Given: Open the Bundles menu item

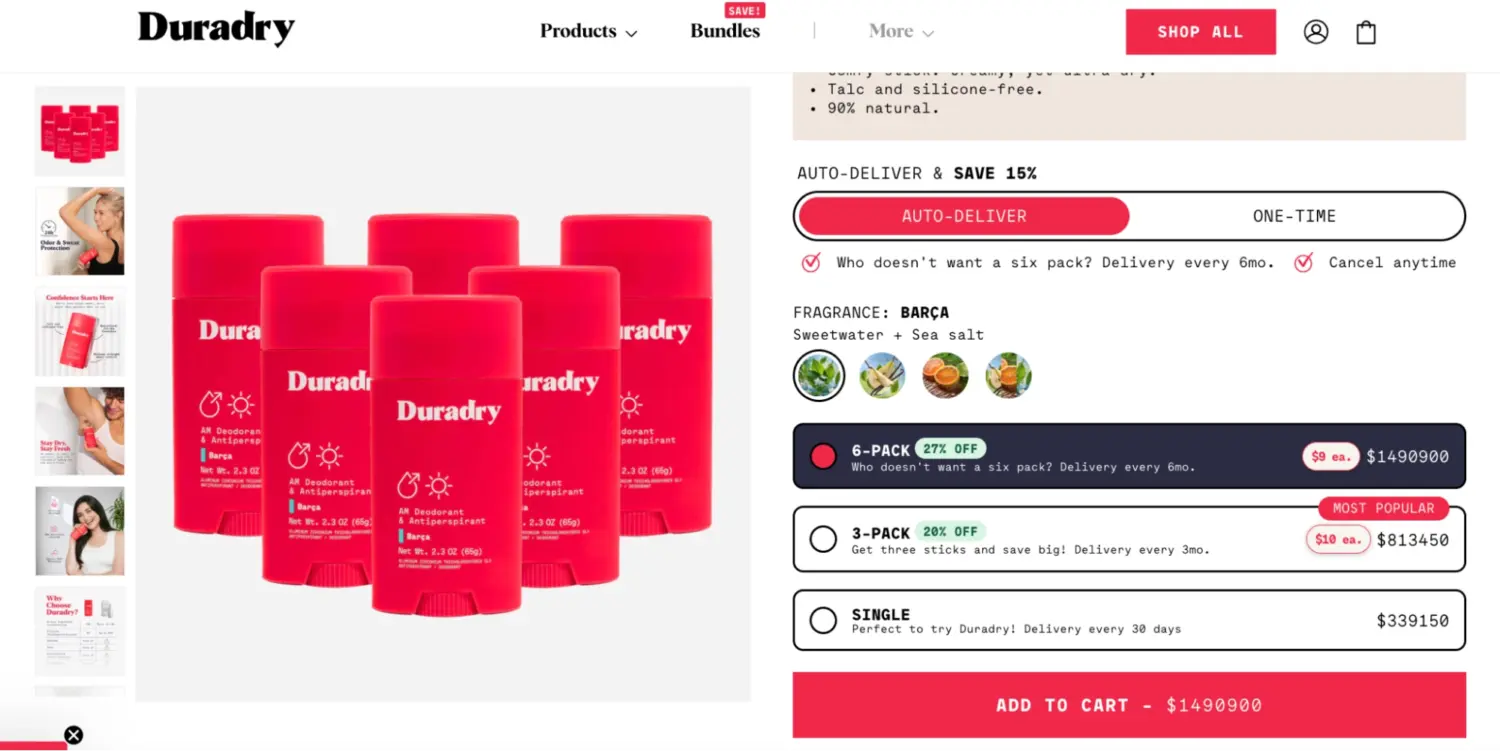Looking at the screenshot, I should (x=725, y=31).
